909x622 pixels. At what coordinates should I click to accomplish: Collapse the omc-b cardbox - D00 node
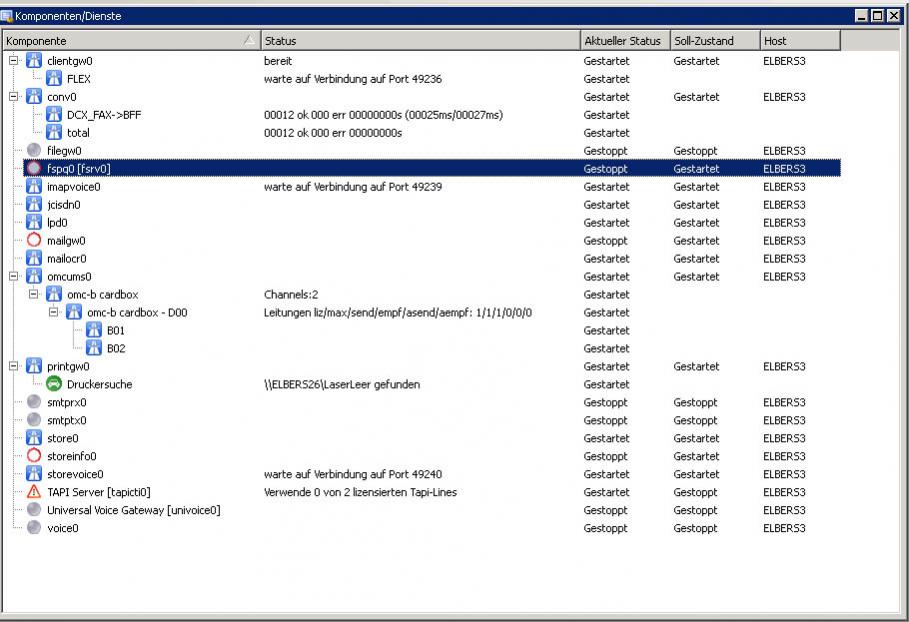coord(54,313)
